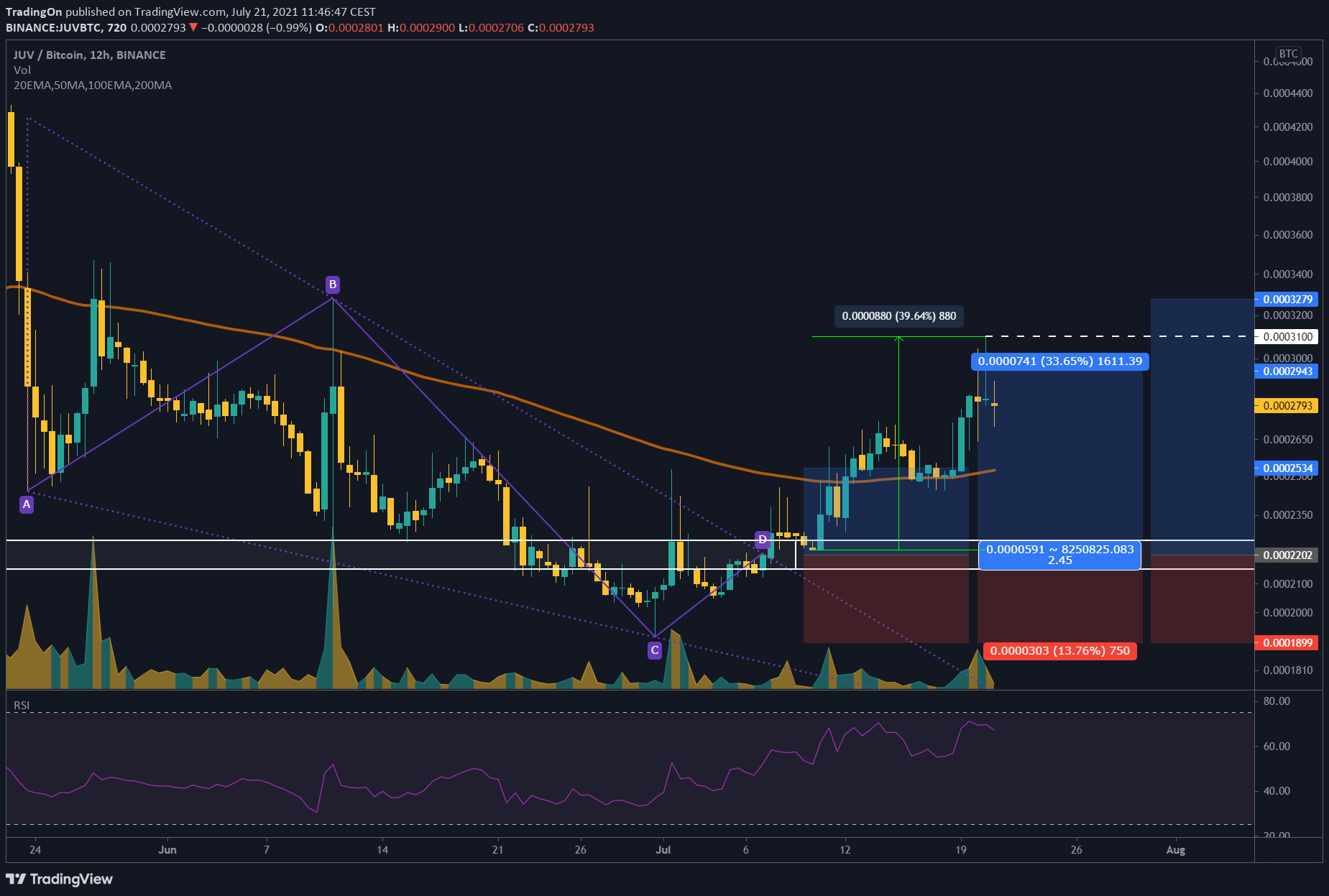Click the BTC currency badge
1329x896 pixels.
1288,53
